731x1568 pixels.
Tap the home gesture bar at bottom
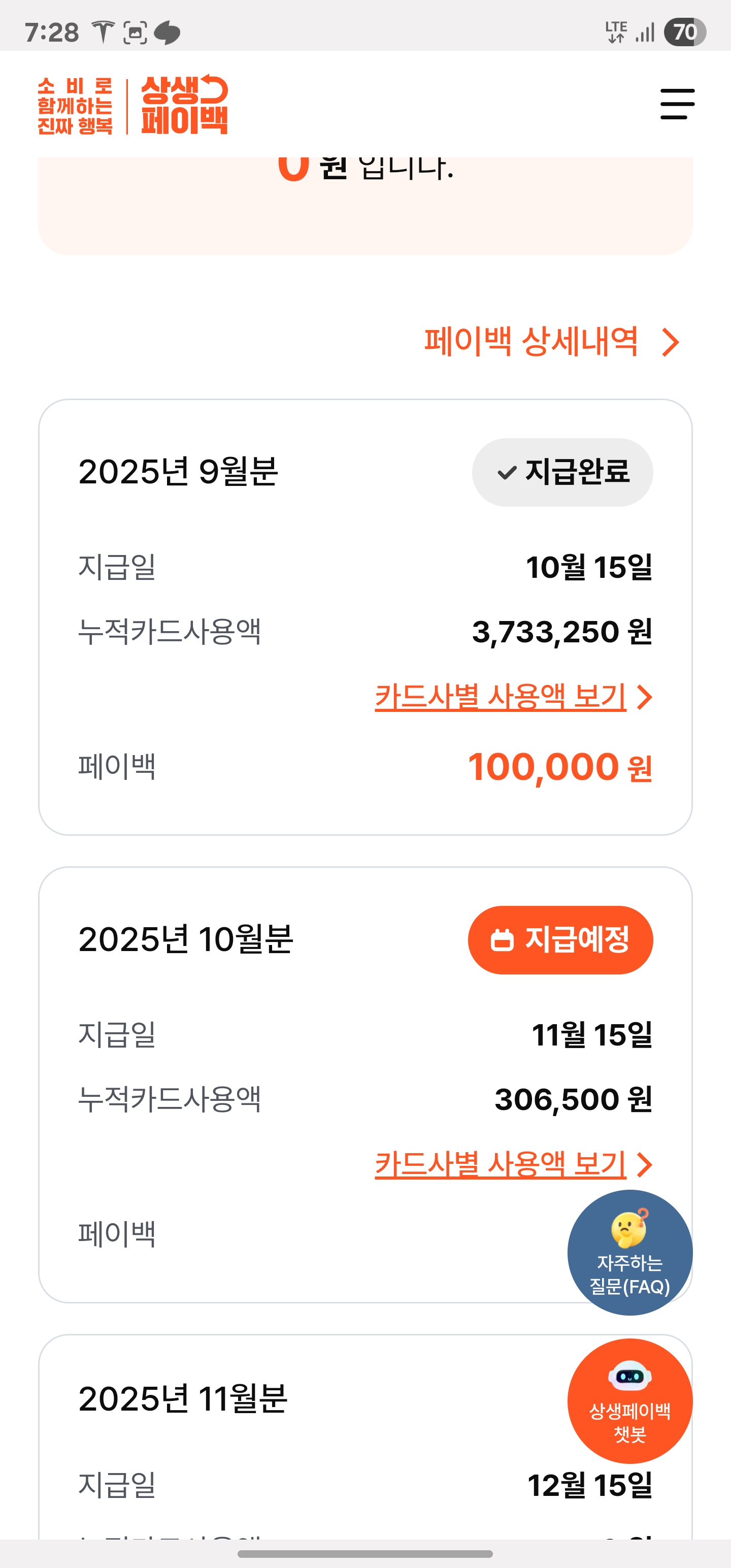365,1554
